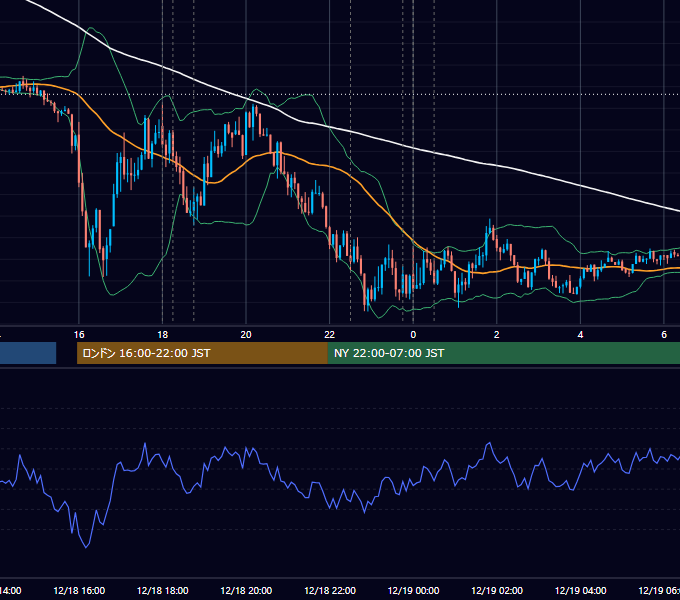Click the hour label 0 on price chart axis
Screen dimensions: 680x600
(413, 335)
